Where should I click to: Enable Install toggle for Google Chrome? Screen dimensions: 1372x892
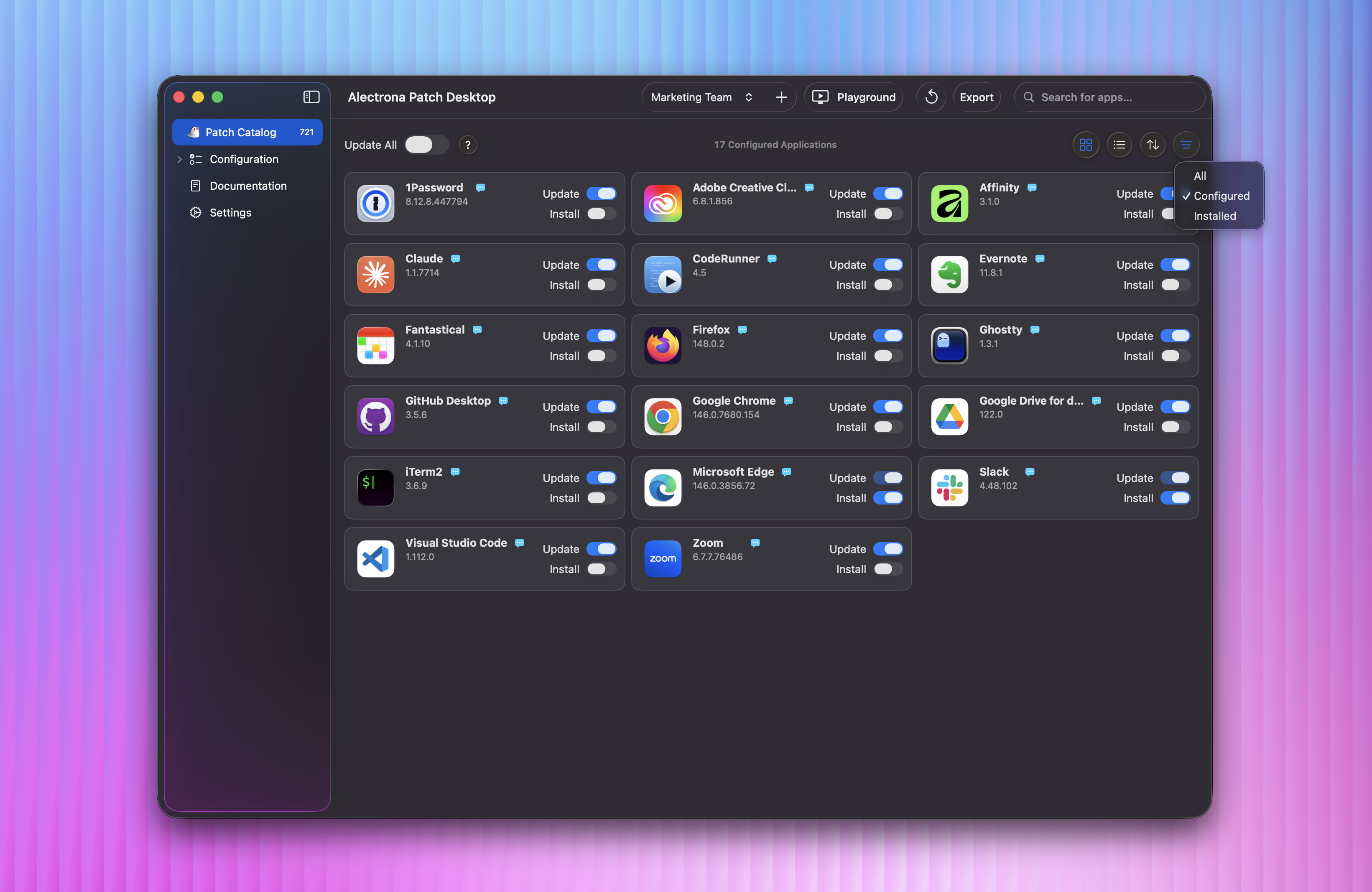[x=888, y=427]
